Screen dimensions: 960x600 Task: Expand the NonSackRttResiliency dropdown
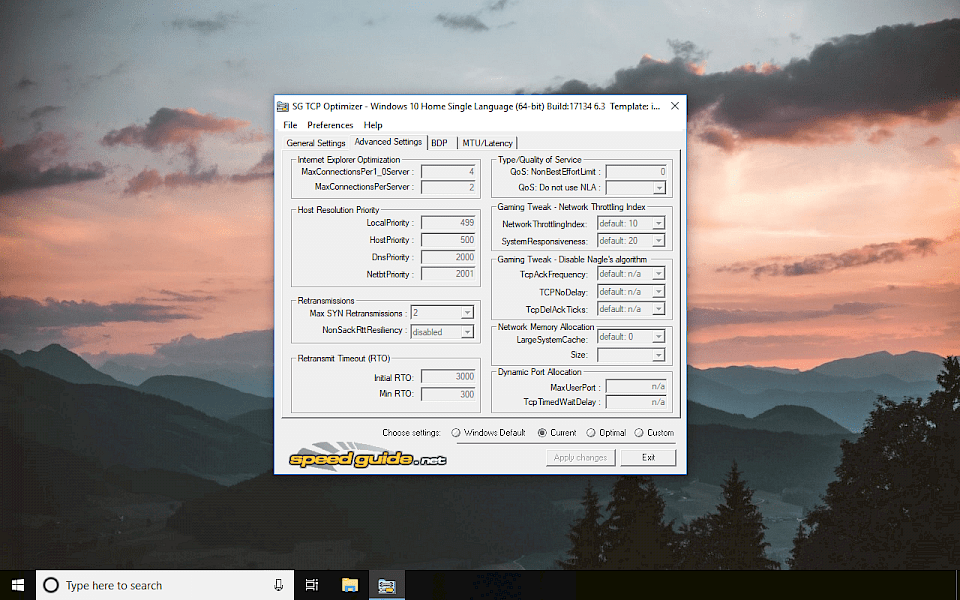tap(467, 332)
